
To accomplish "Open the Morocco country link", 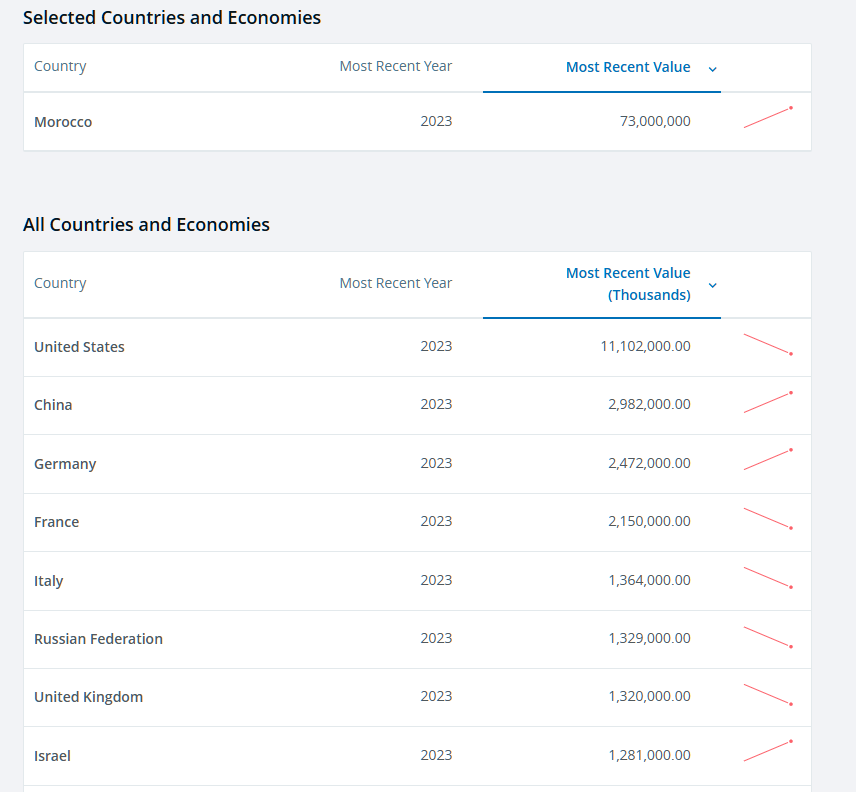I will (x=63, y=122).
